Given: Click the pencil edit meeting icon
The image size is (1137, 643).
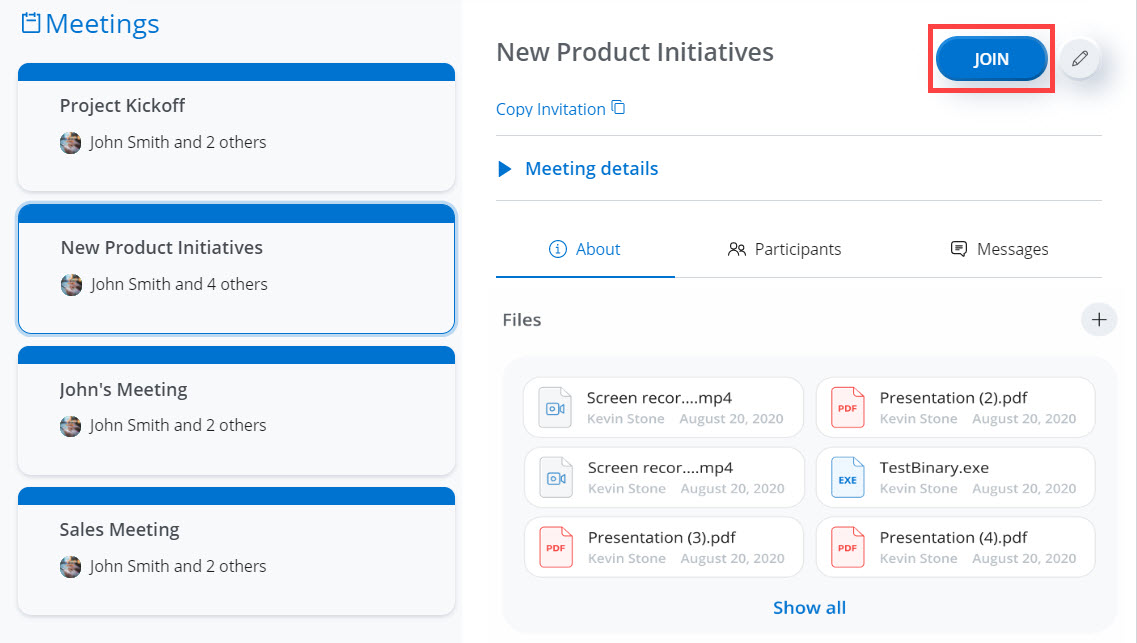Looking at the screenshot, I should tap(1079, 59).
